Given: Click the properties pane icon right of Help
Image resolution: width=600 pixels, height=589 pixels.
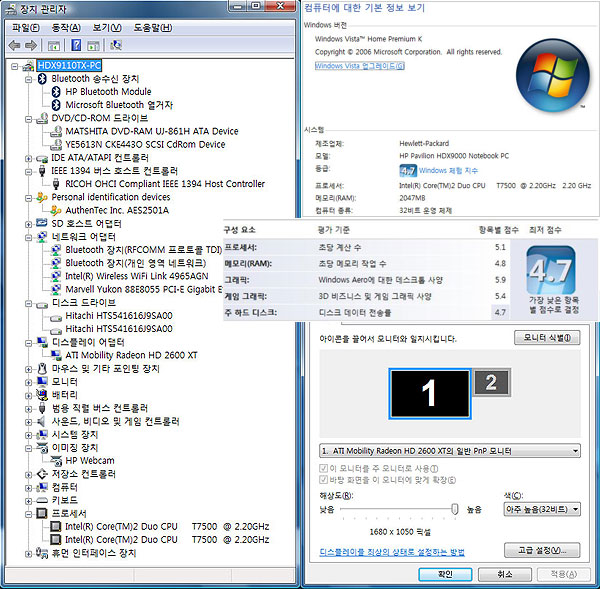Looking at the screenshot, I should [x=93, y=46].
